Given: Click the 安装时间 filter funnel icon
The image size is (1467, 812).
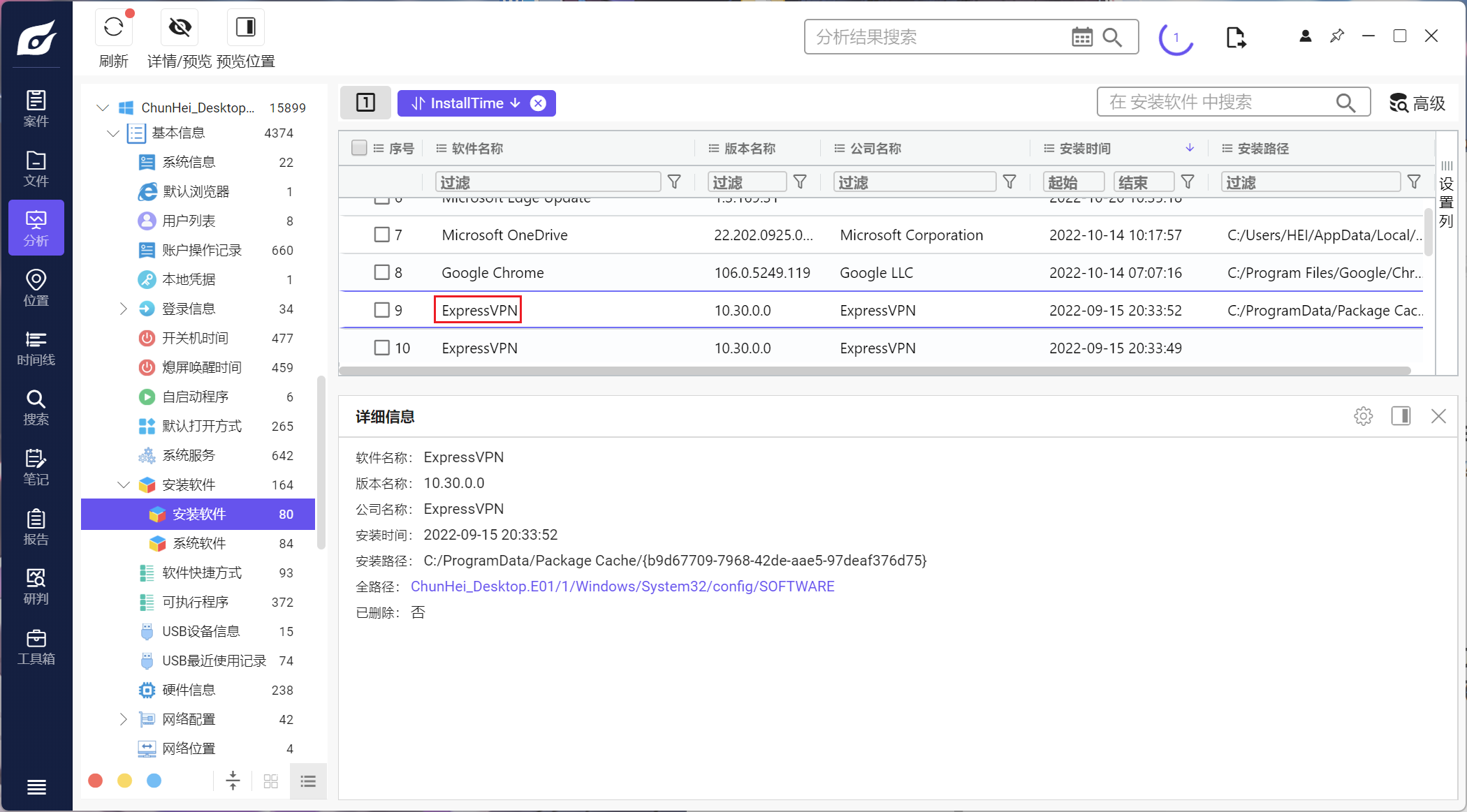Looking at the screenshot, I should point(1187,182).
